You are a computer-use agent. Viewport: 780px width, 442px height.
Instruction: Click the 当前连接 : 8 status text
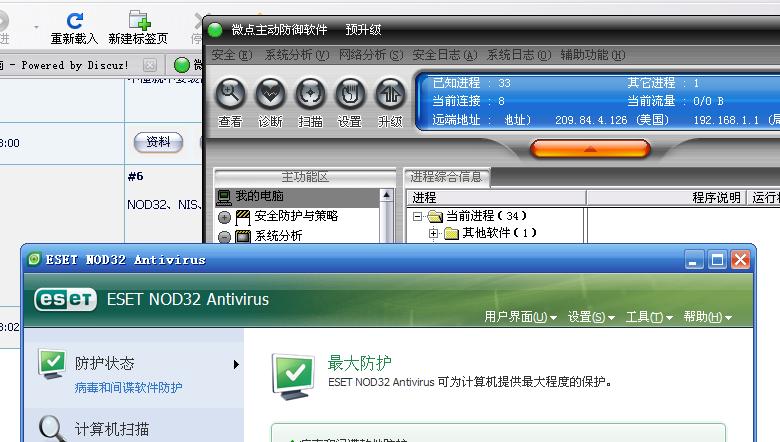(468, 101)
